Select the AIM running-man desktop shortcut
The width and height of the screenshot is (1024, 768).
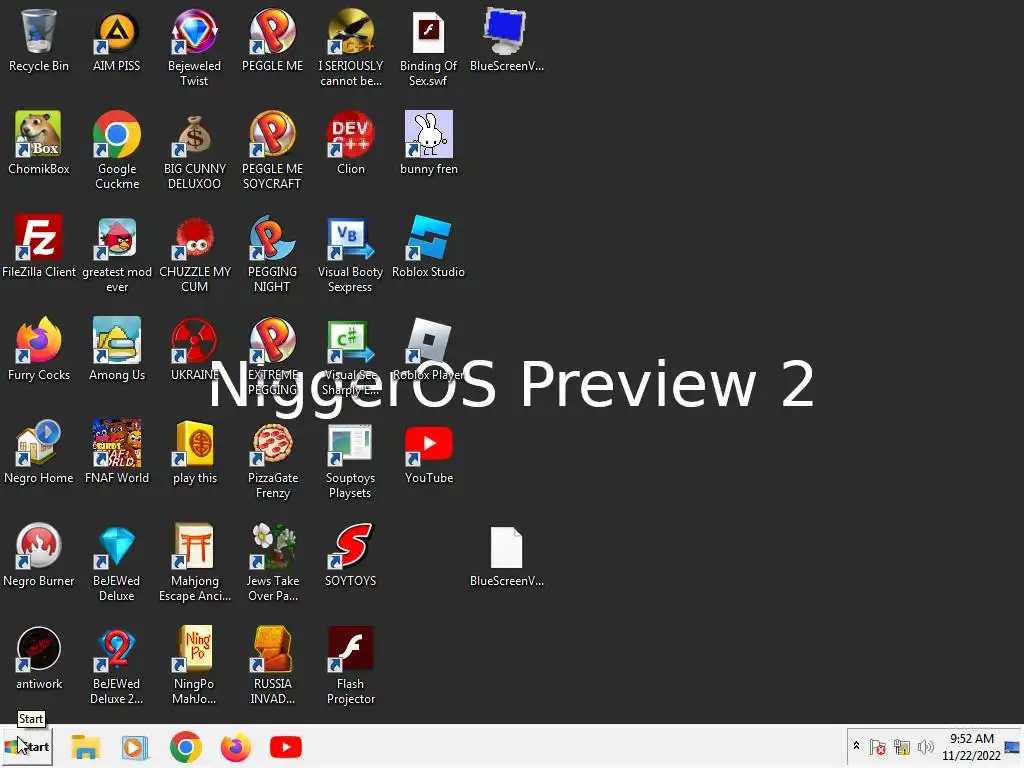click(x=117, y=40)
